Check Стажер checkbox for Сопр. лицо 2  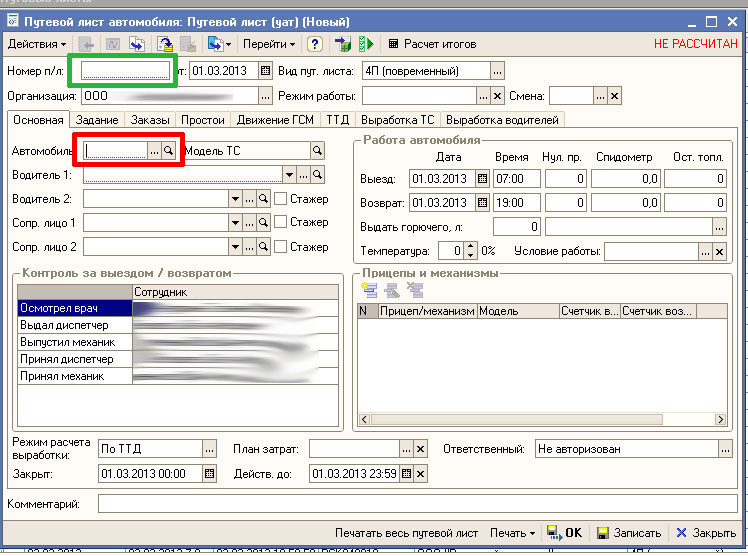click(281, 247)
